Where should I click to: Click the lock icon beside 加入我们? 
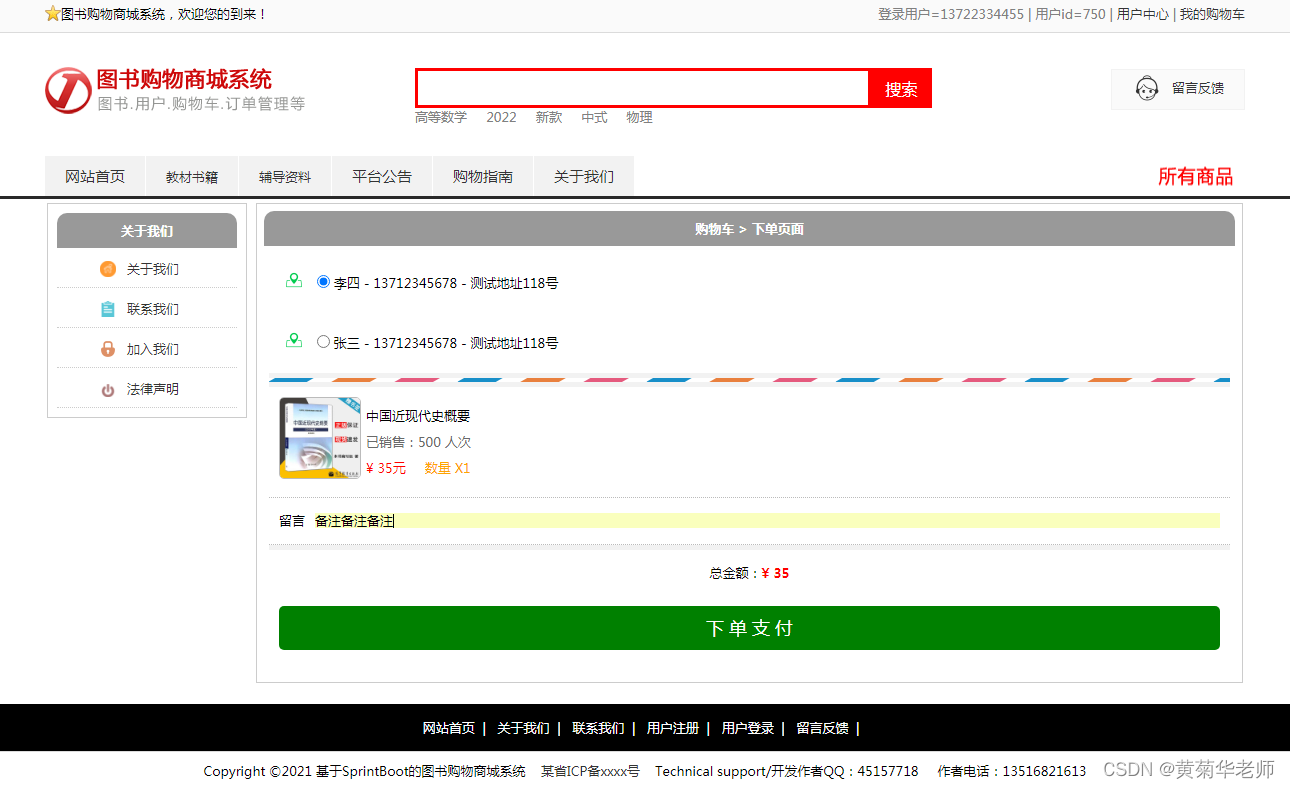click(x=108, y=349)
